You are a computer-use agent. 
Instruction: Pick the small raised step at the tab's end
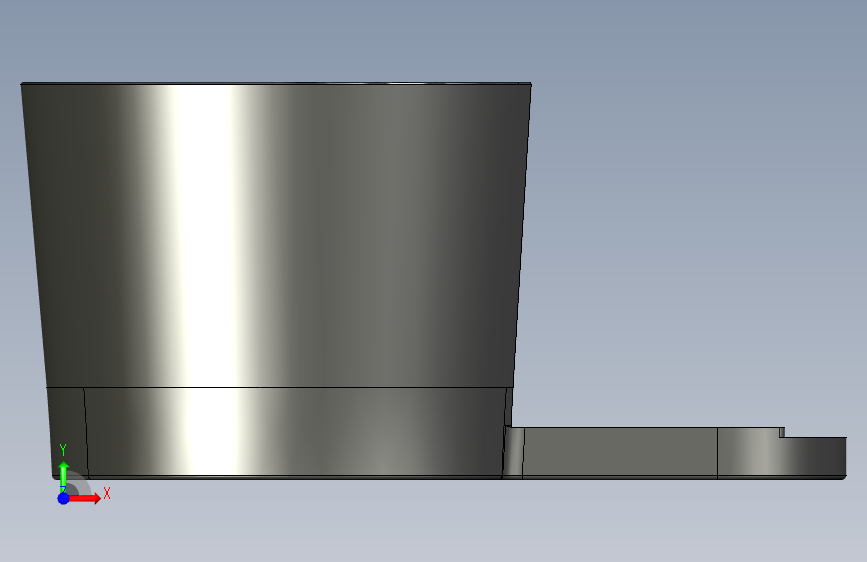pos(782,432)
